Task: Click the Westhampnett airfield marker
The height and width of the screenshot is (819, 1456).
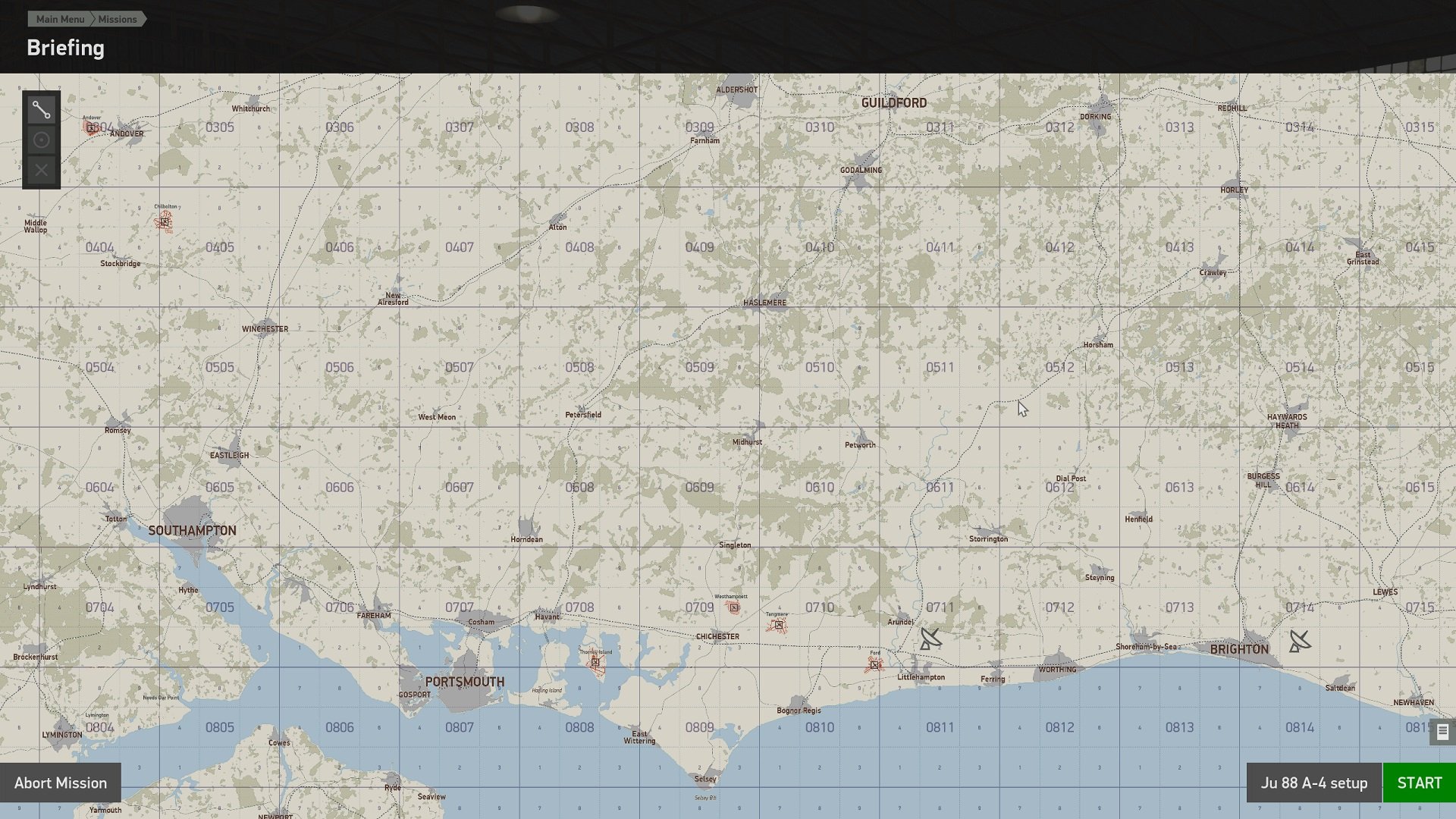Action: point(733,607)
